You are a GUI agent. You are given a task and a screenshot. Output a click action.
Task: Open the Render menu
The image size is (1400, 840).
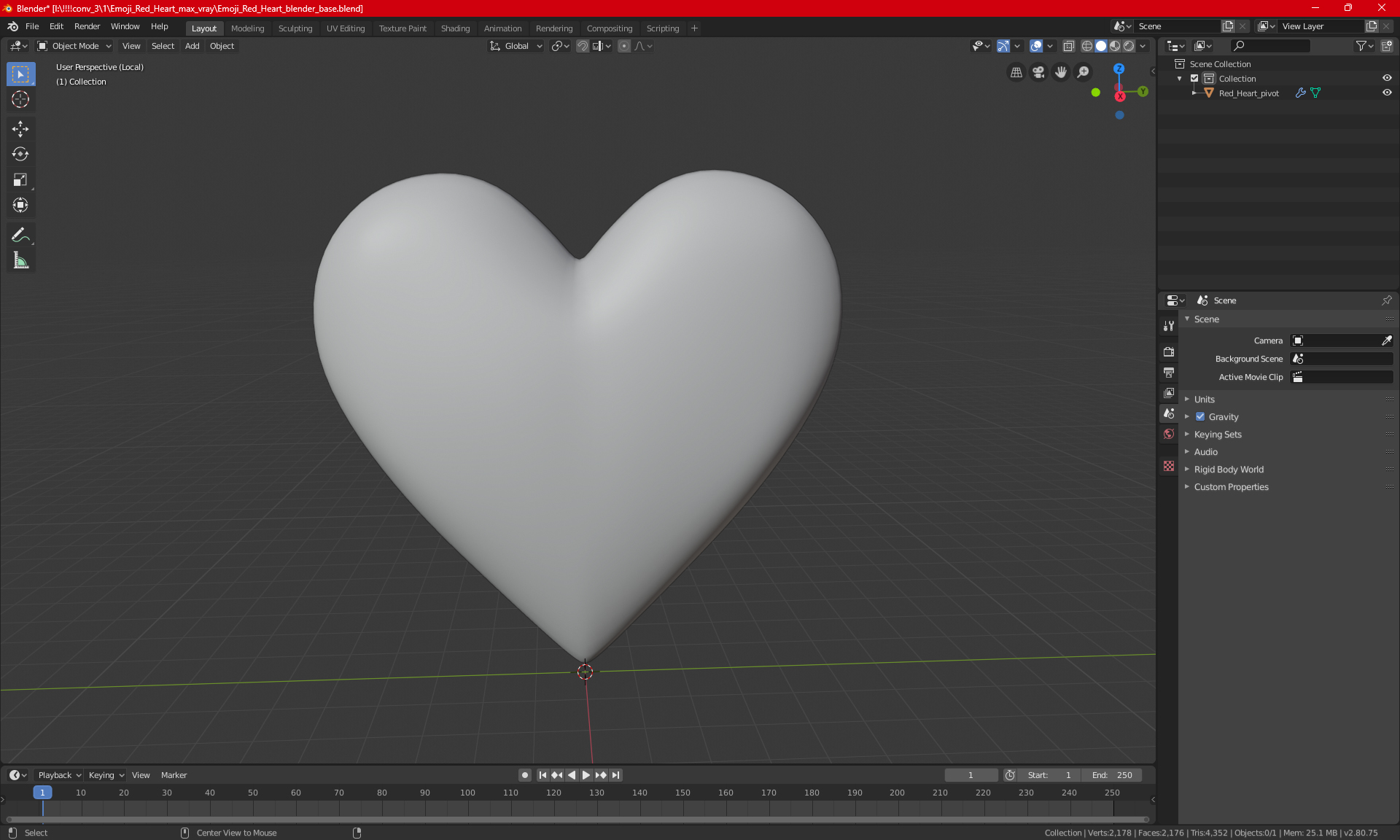87,26
